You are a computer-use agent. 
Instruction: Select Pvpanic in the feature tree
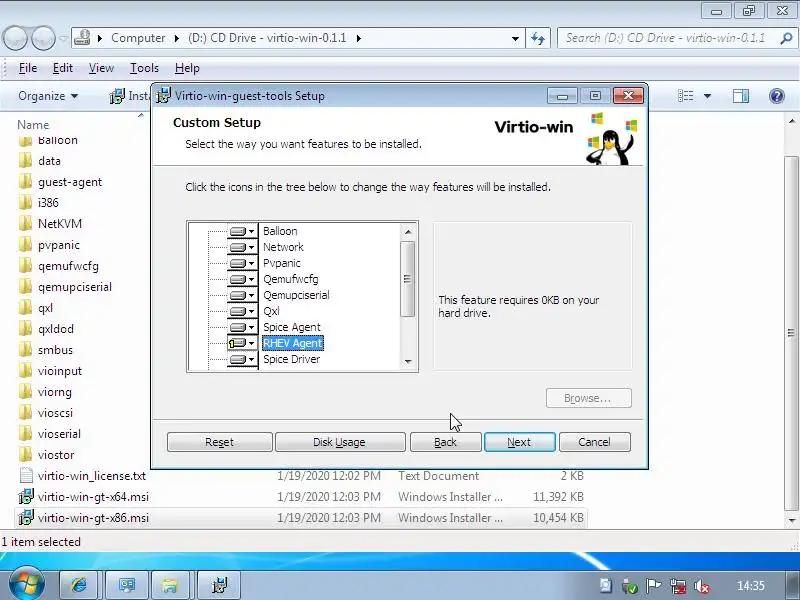click(x=282, y=263)
